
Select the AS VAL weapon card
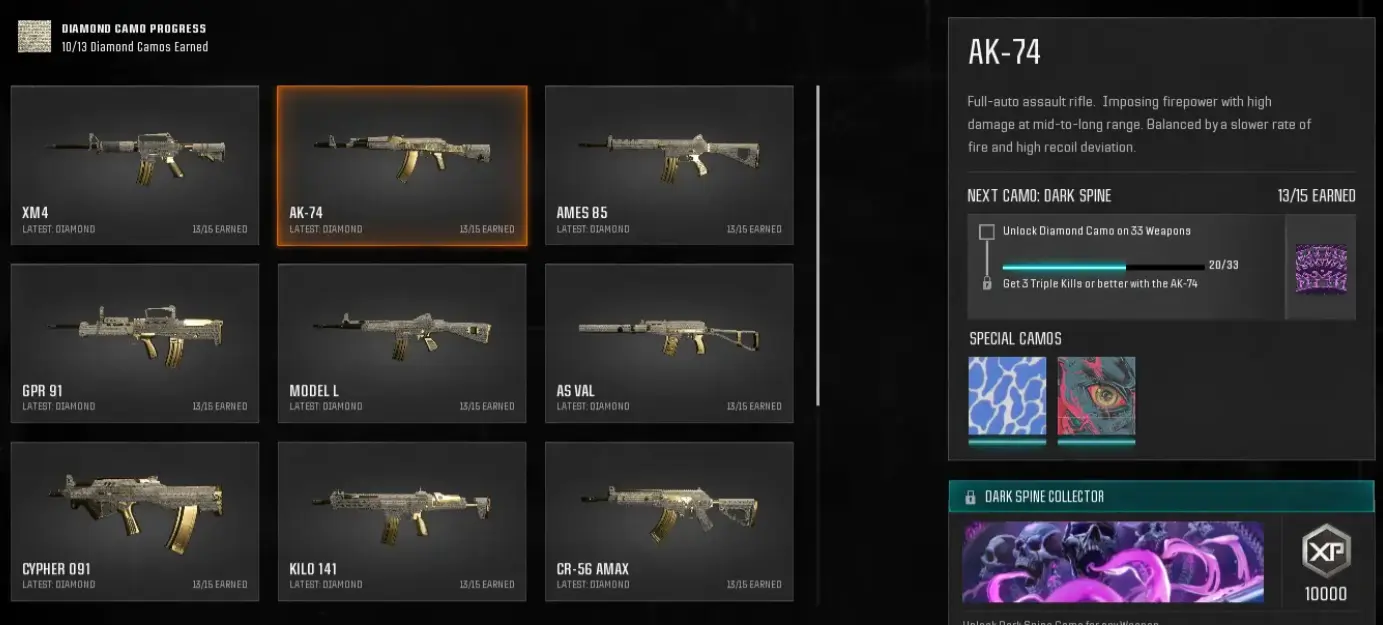point(669,343)
